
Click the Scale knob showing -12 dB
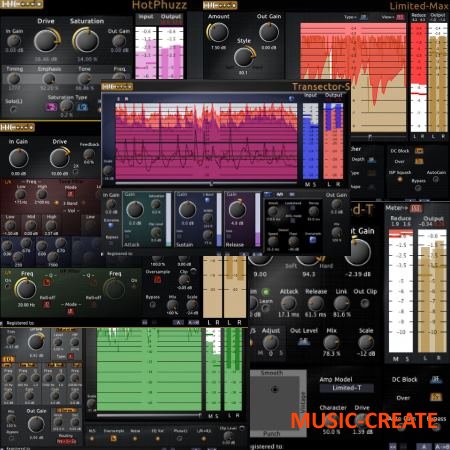(366, 342)
